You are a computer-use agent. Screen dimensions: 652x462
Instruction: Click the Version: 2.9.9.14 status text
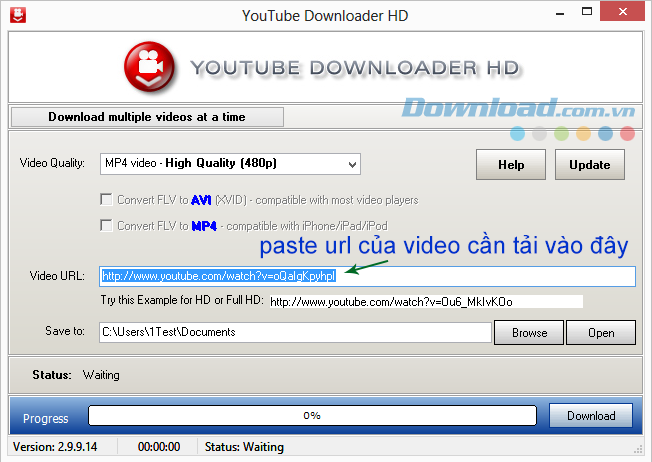pos(55,447)
